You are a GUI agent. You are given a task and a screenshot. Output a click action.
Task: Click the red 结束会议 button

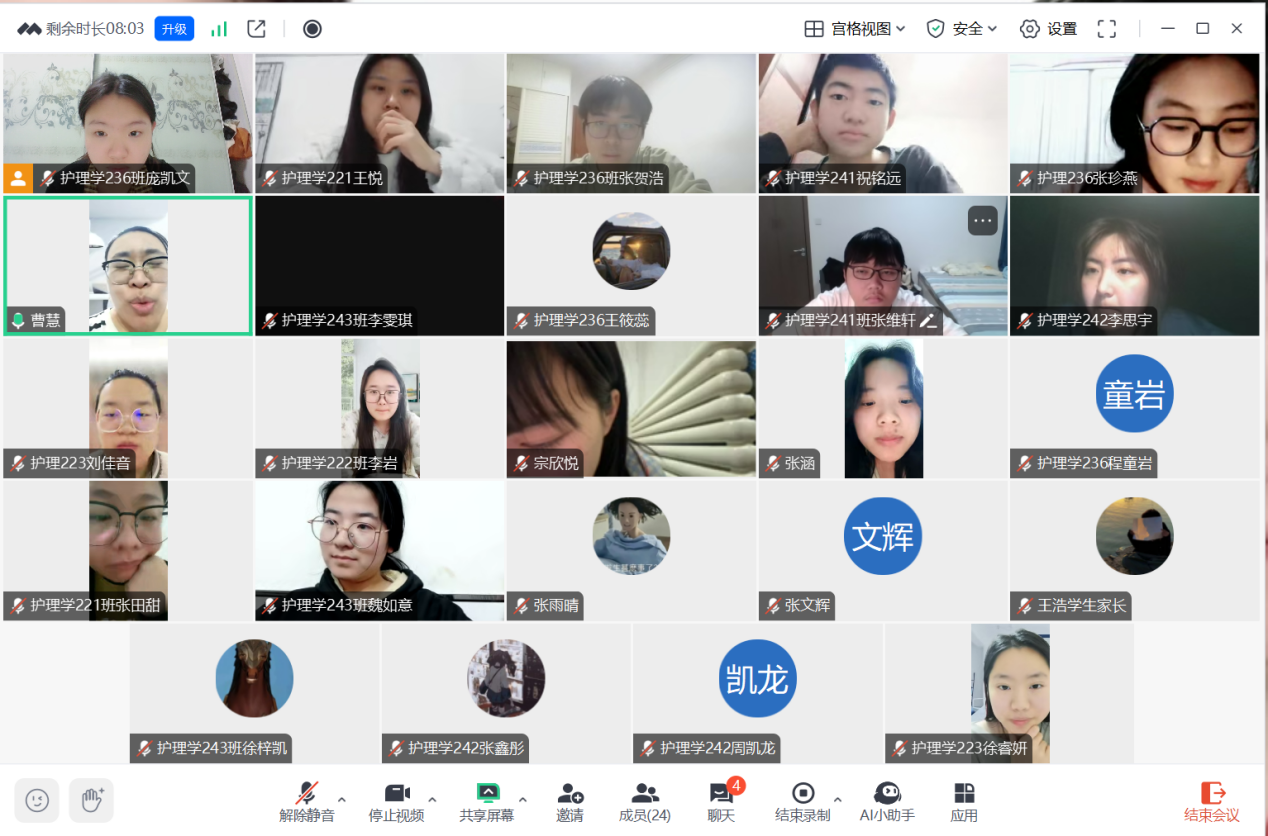tap(1211, 802)
